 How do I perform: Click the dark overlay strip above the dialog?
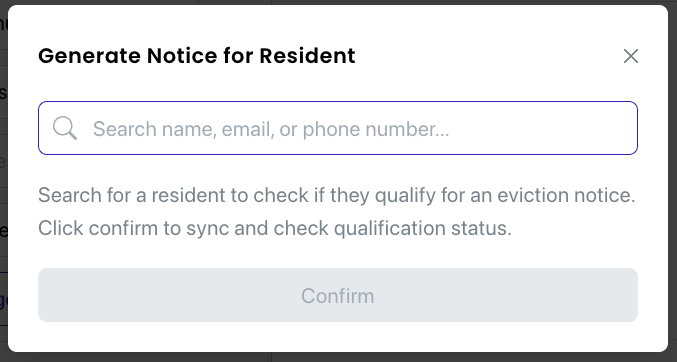point(338,2)
